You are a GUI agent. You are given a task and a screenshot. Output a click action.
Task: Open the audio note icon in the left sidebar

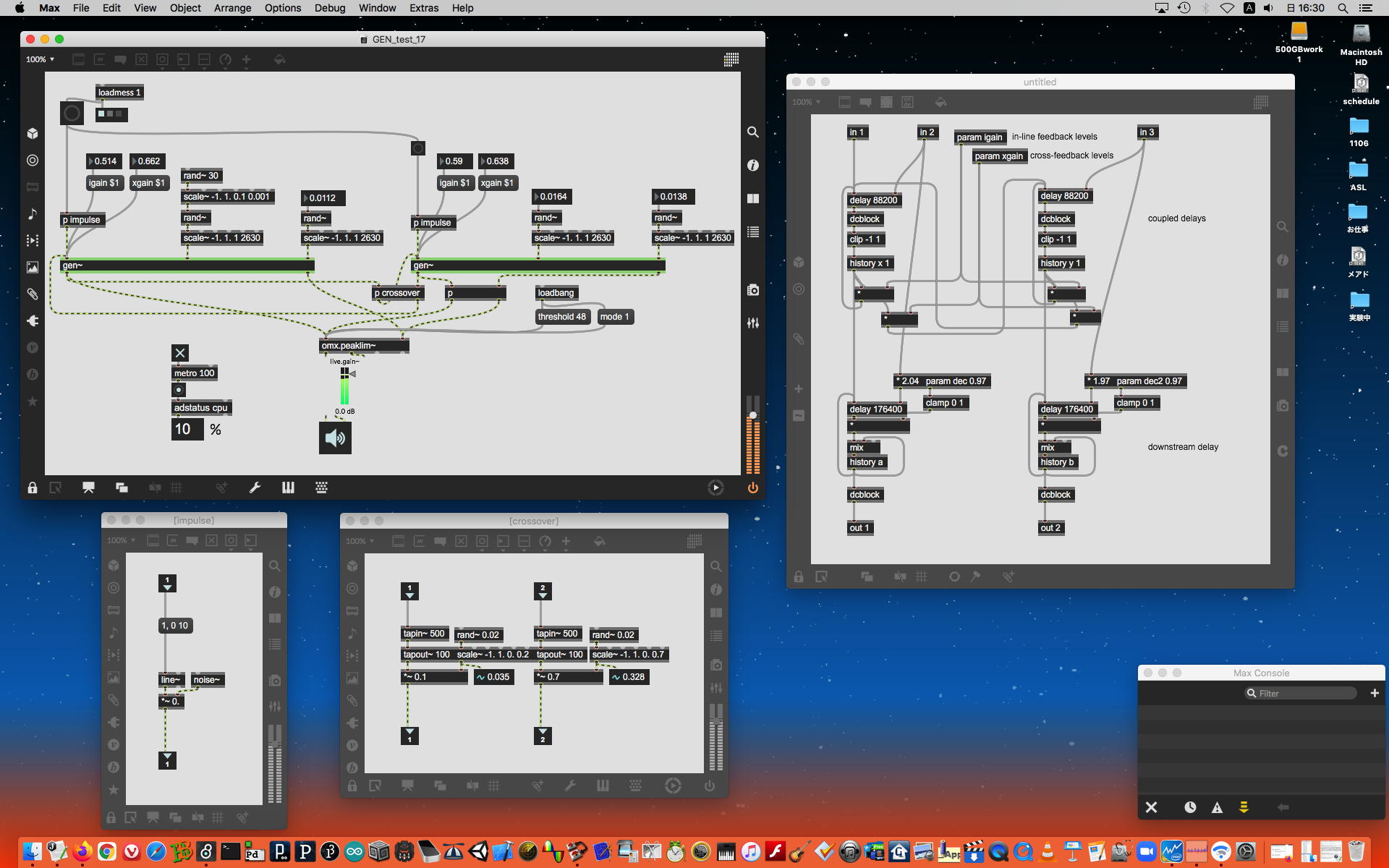33,214
